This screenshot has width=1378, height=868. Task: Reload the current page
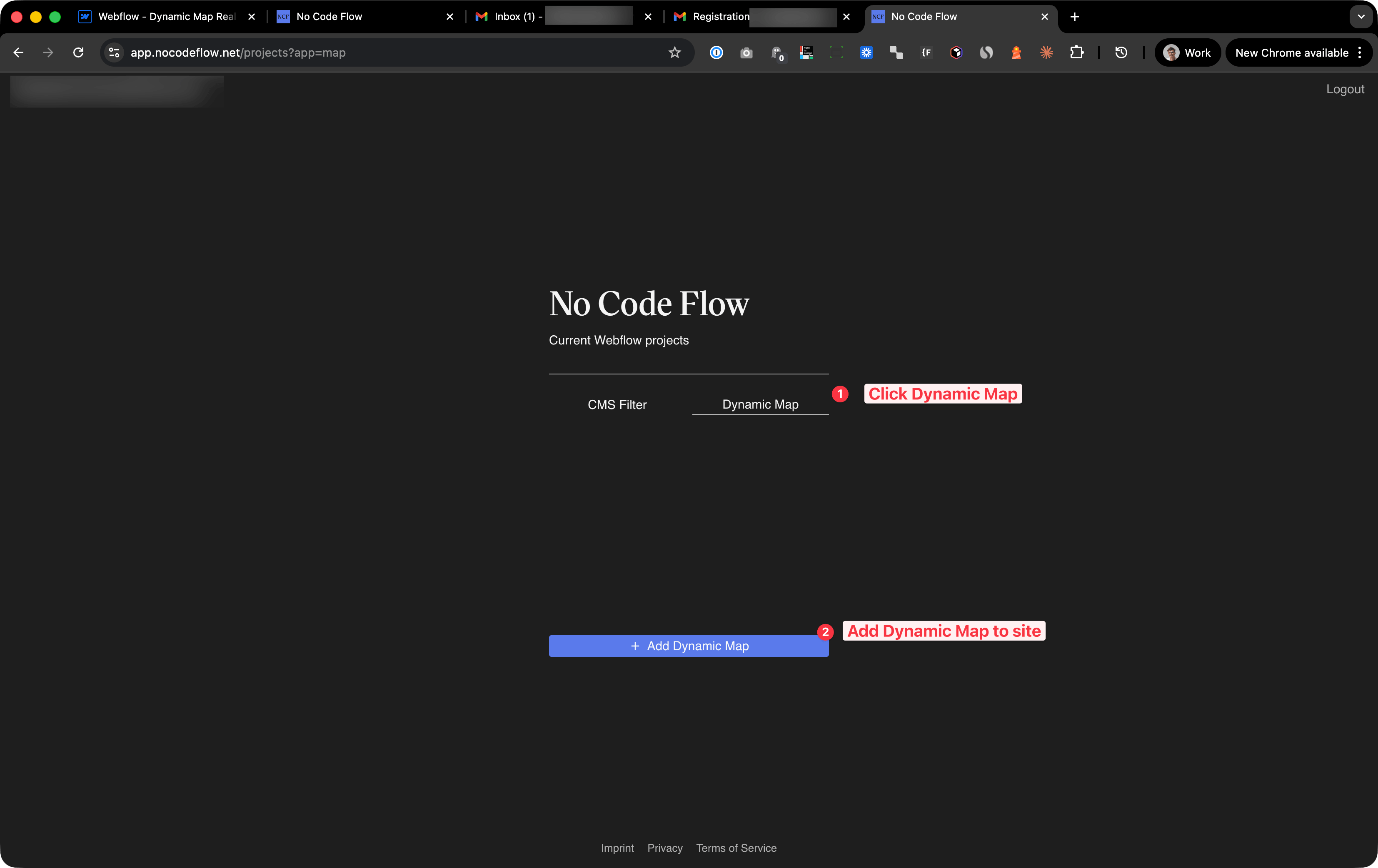point(78,52)
